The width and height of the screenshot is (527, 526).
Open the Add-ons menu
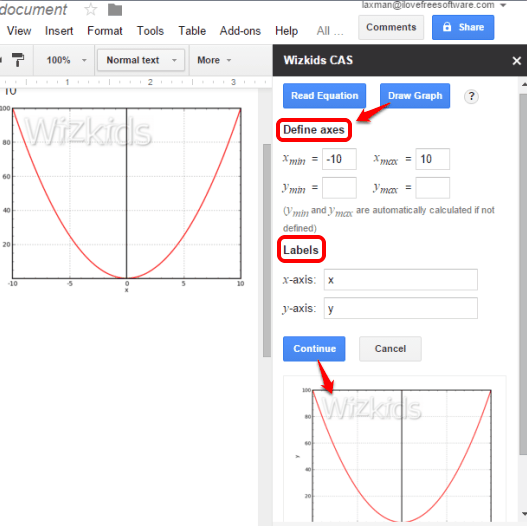pyautogui.click(x=240, y=31)
